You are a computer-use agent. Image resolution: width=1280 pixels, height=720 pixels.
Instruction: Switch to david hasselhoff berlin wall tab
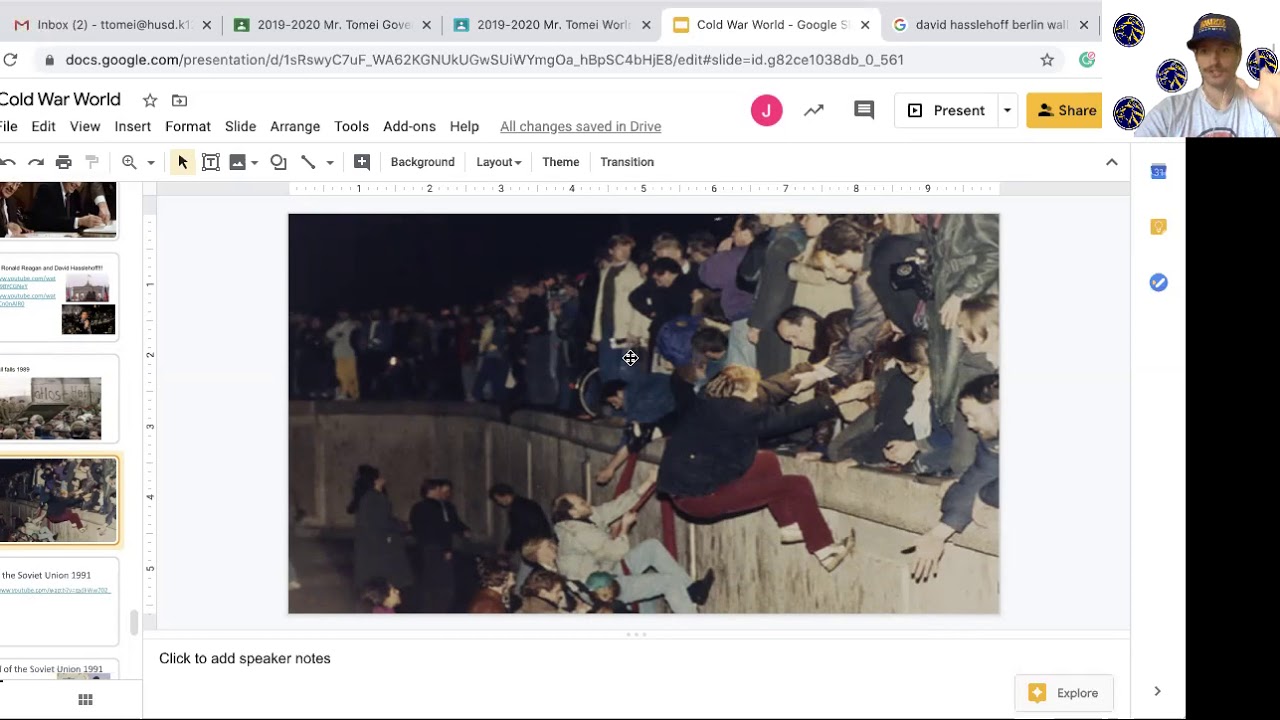[x=991, y=25]
